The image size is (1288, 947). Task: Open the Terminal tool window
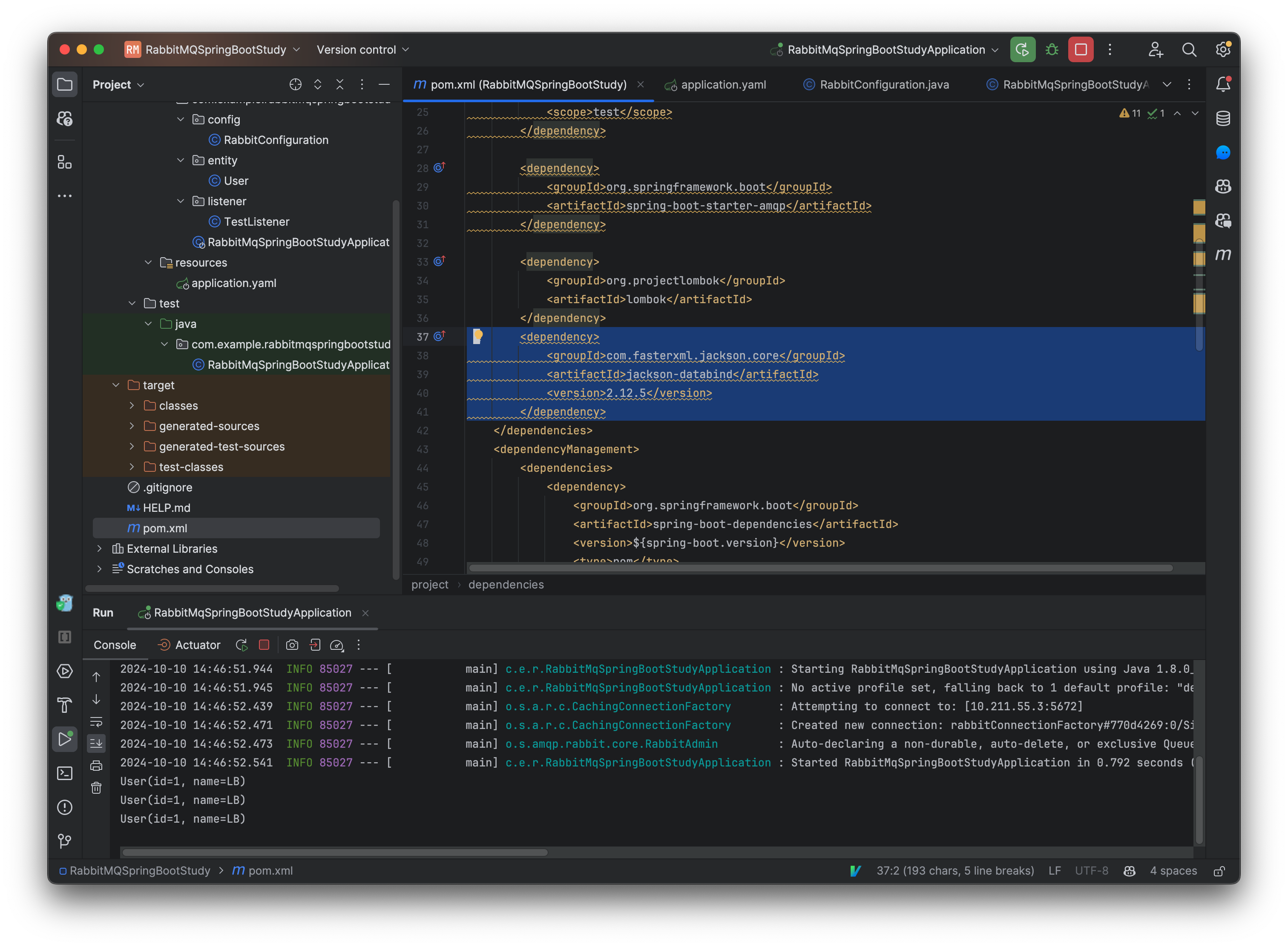pyautogui.click(x=64, y=773)
